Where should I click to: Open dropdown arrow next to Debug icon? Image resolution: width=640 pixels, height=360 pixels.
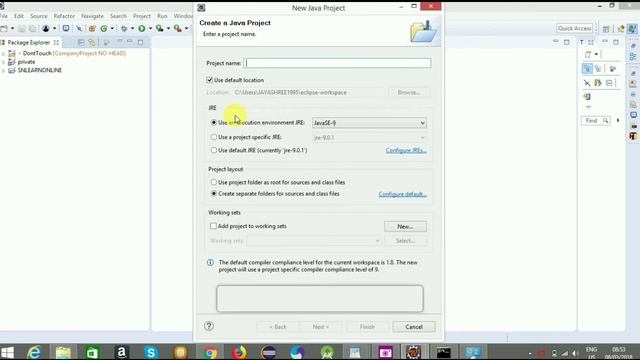[132, 29]
